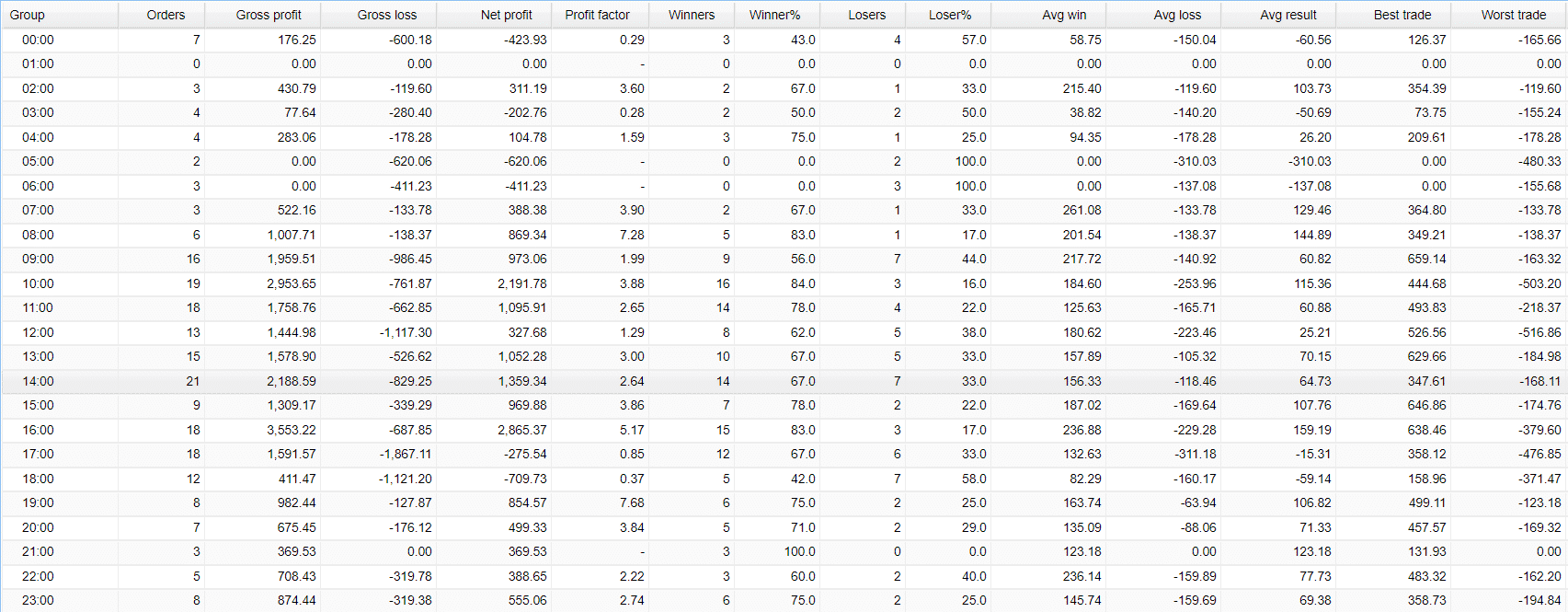Click net profit 2,865.37 in 16:00 row
Screen dimensions: 1568x612
522,430
